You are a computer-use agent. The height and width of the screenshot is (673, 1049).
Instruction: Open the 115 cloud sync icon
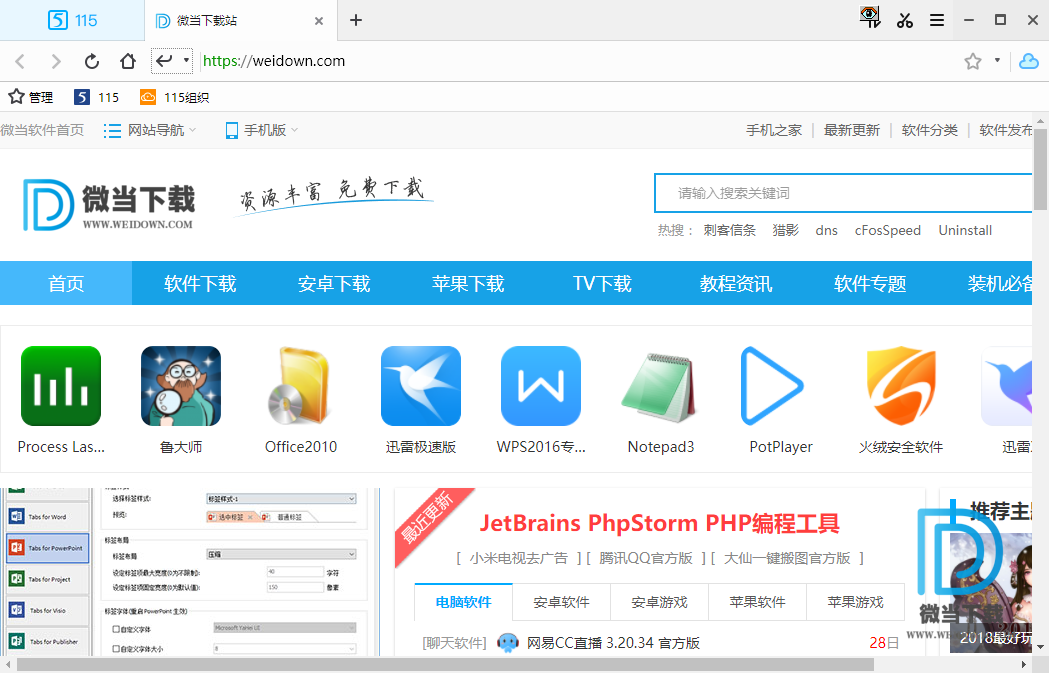1028,62
